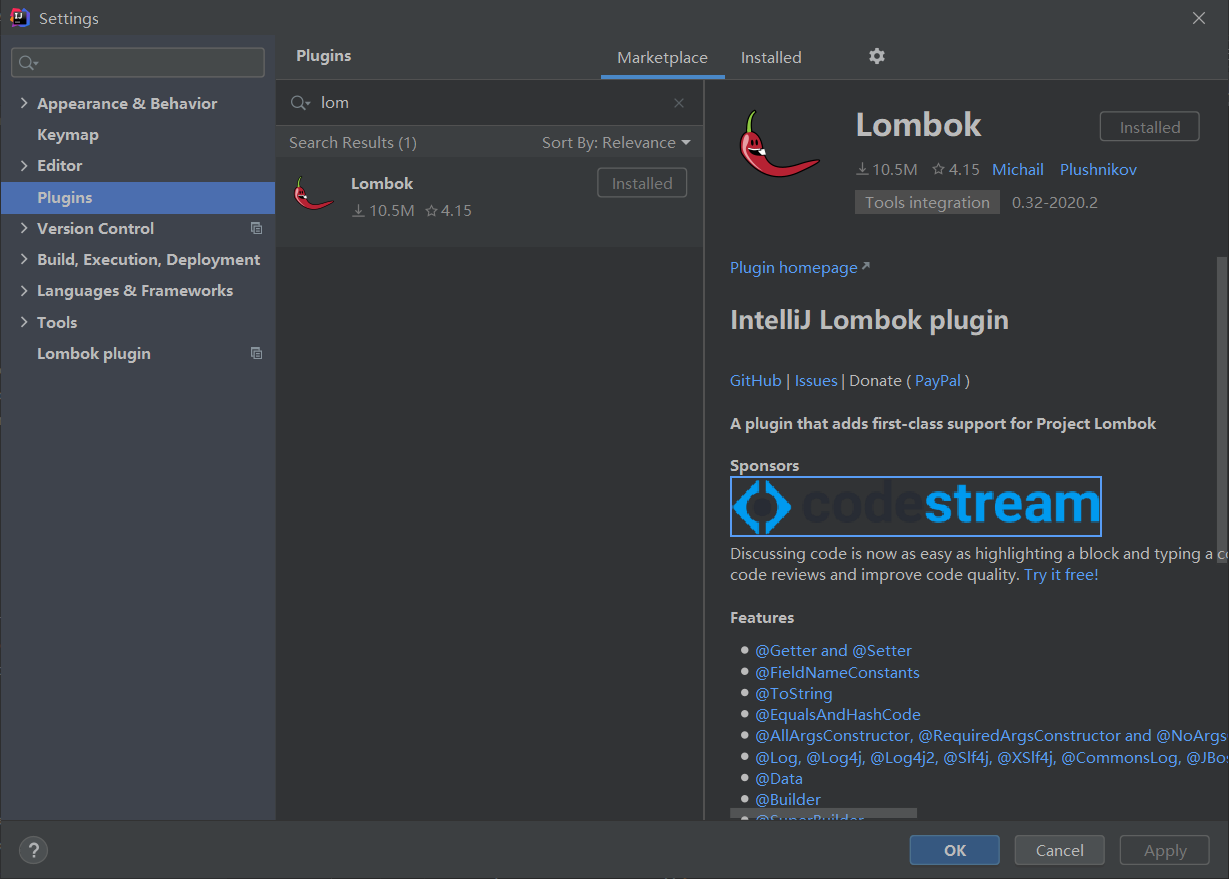Clear the plugin search field
This screenshot has width=1229, height=879.
pyautogui.click(x=679, y=103)
